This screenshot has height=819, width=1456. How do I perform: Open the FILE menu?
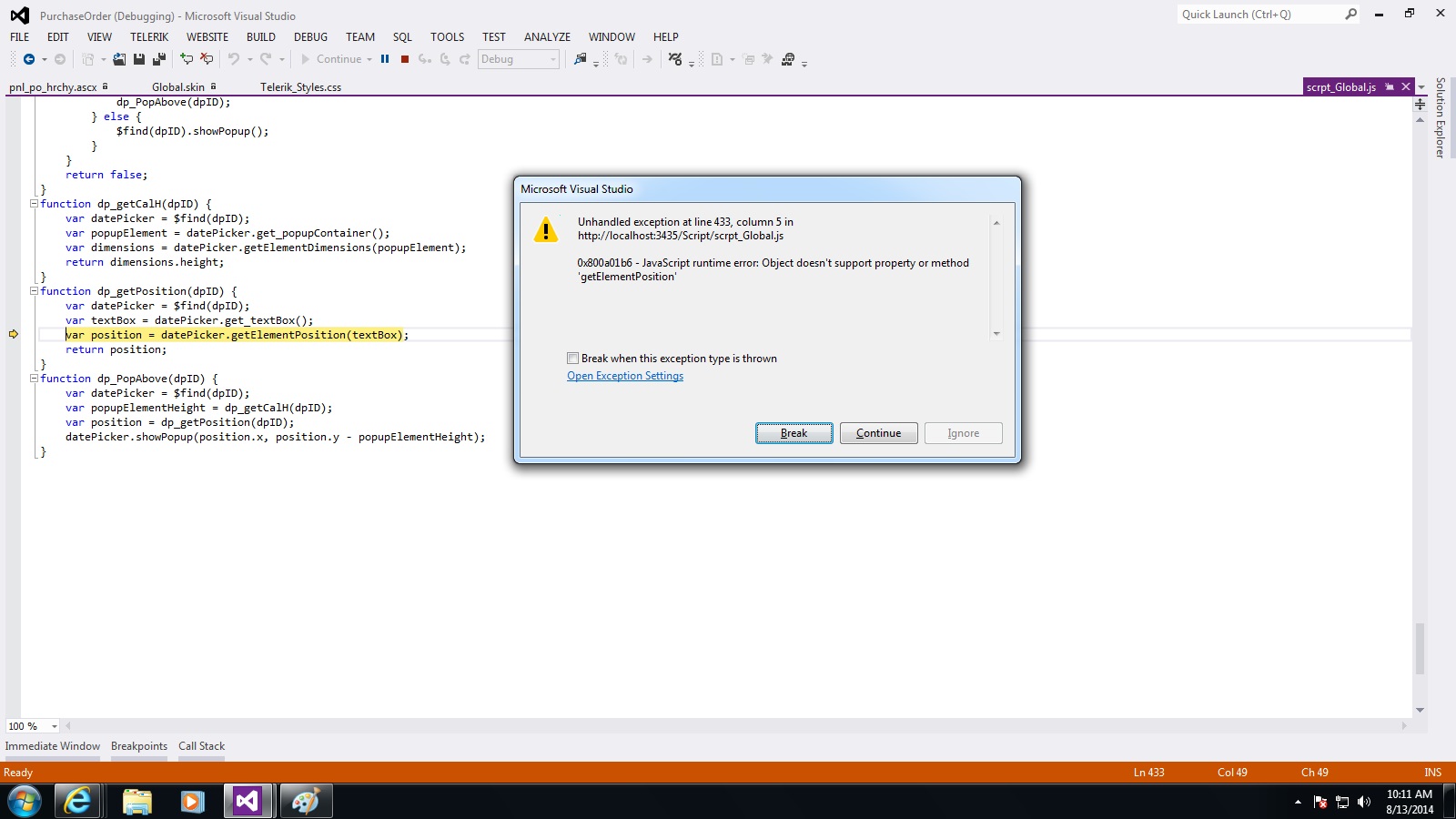(19, 37)
